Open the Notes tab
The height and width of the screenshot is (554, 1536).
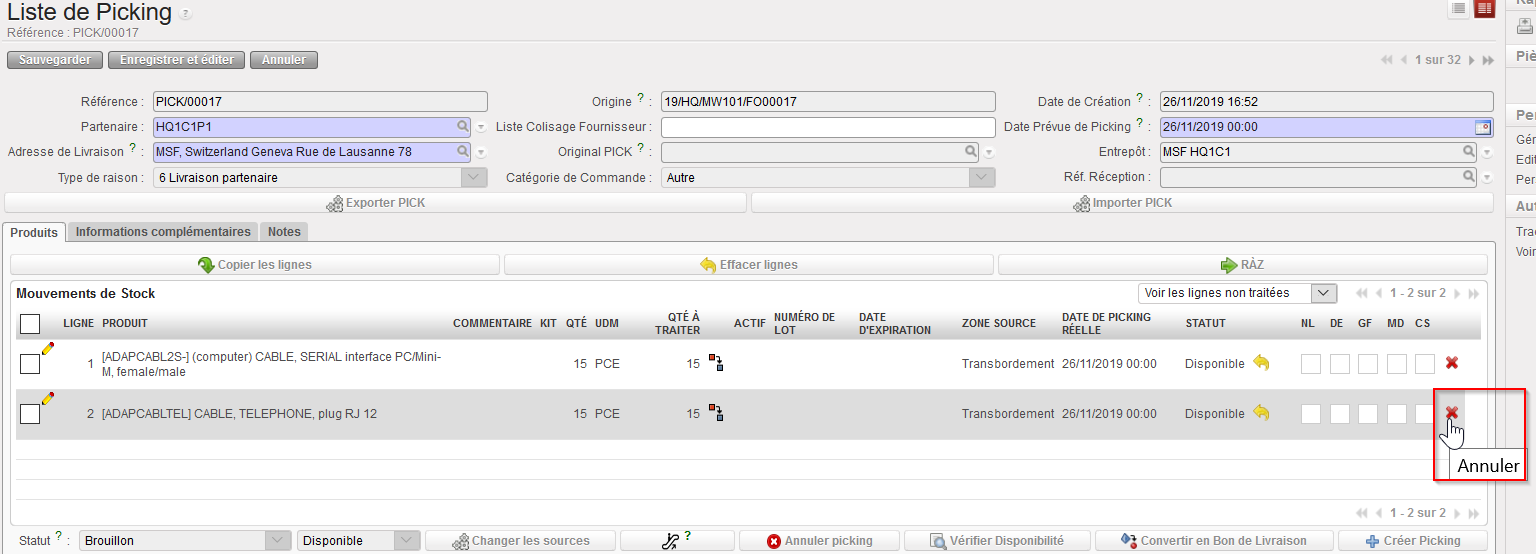click(x=284, y=232)
